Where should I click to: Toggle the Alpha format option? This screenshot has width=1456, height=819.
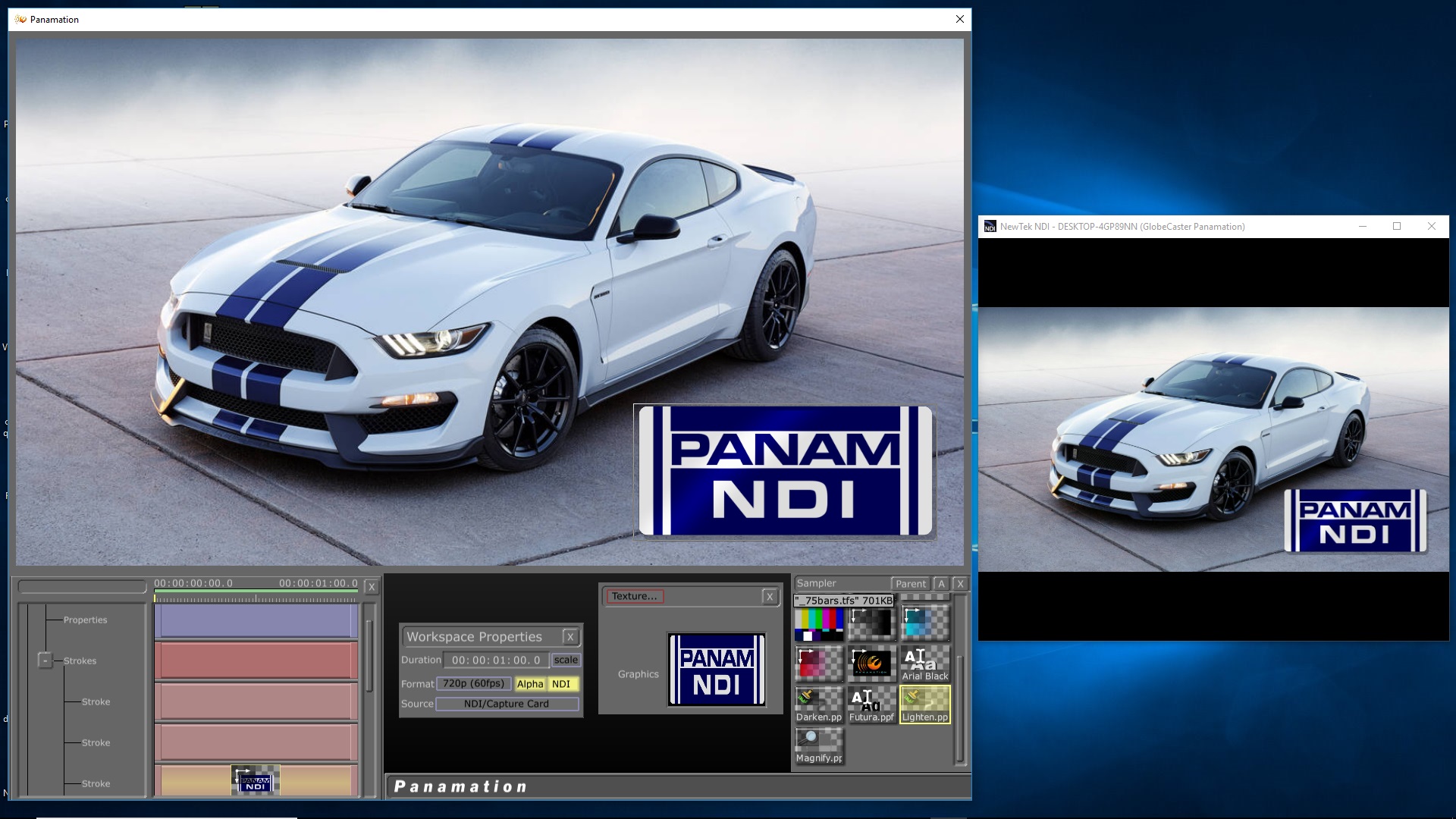coord(530,684)
